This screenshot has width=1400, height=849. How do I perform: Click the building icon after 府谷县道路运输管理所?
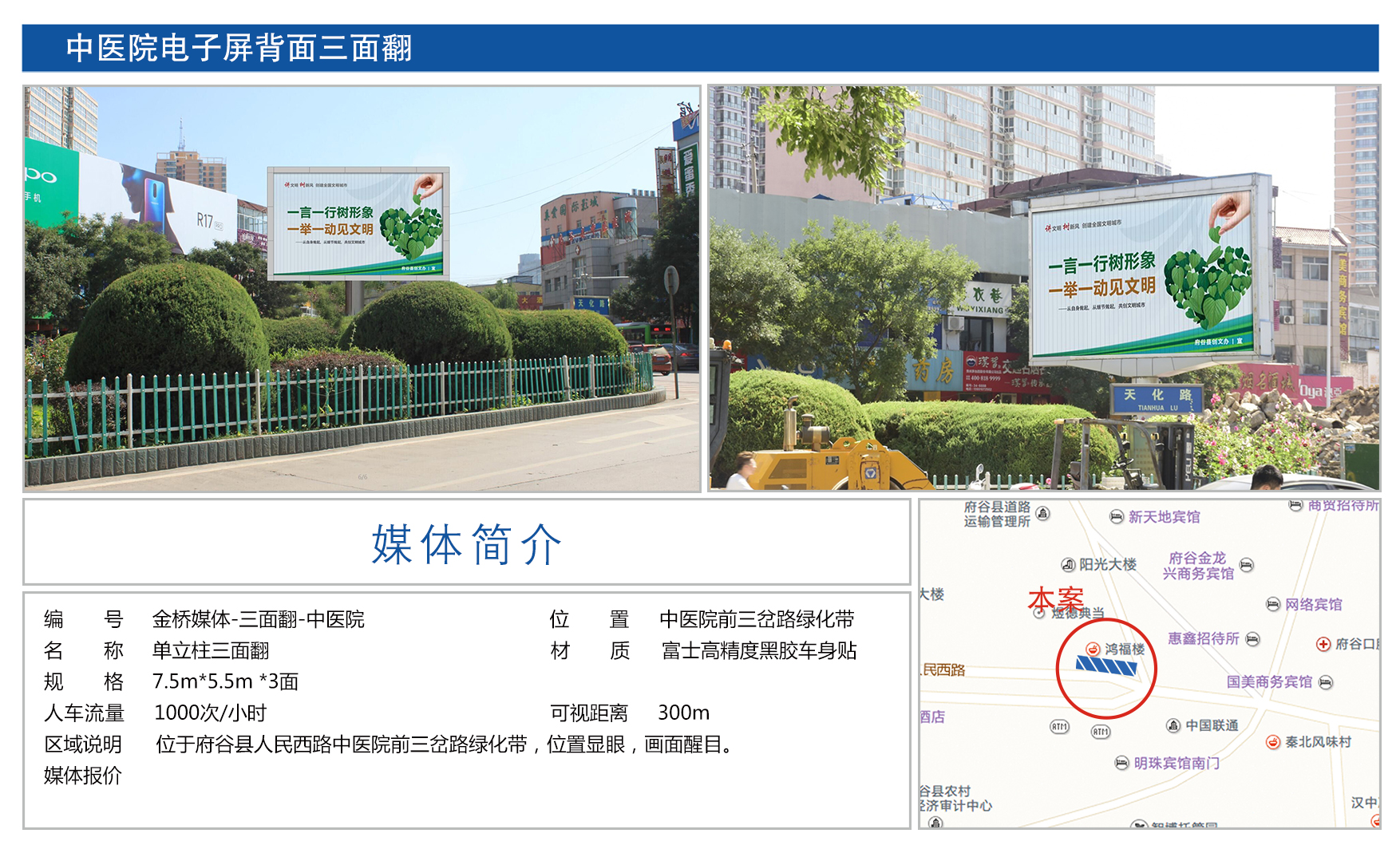tap(1042, 513)
